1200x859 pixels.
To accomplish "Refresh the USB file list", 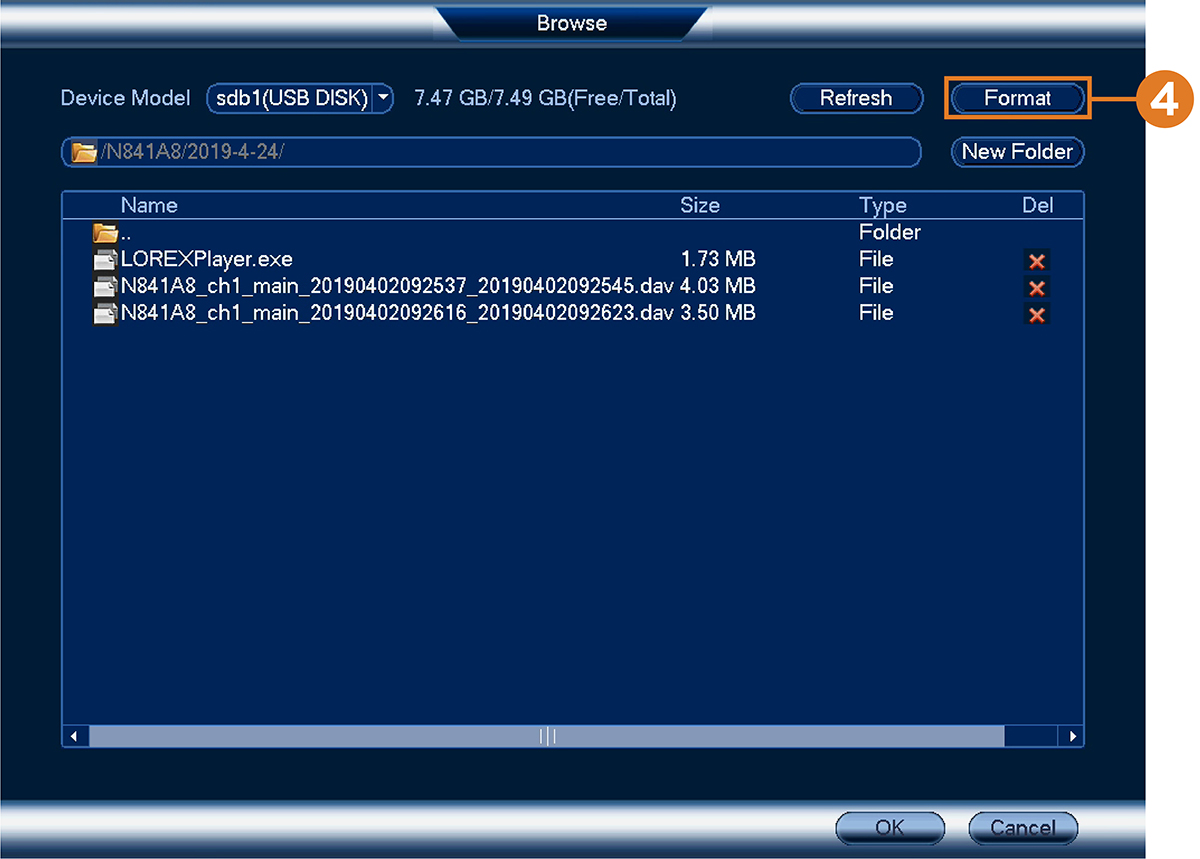I will click(856, 98).
